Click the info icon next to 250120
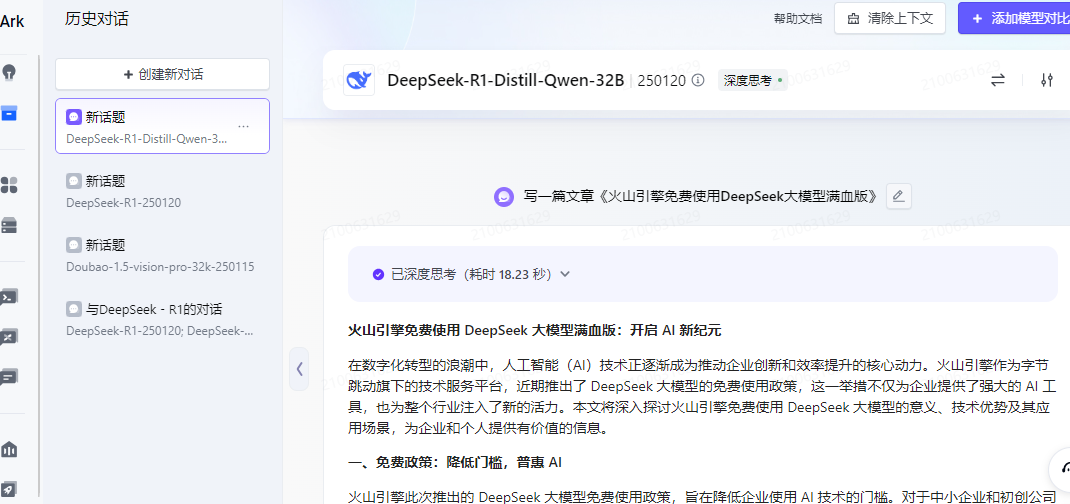 point(698,80)
